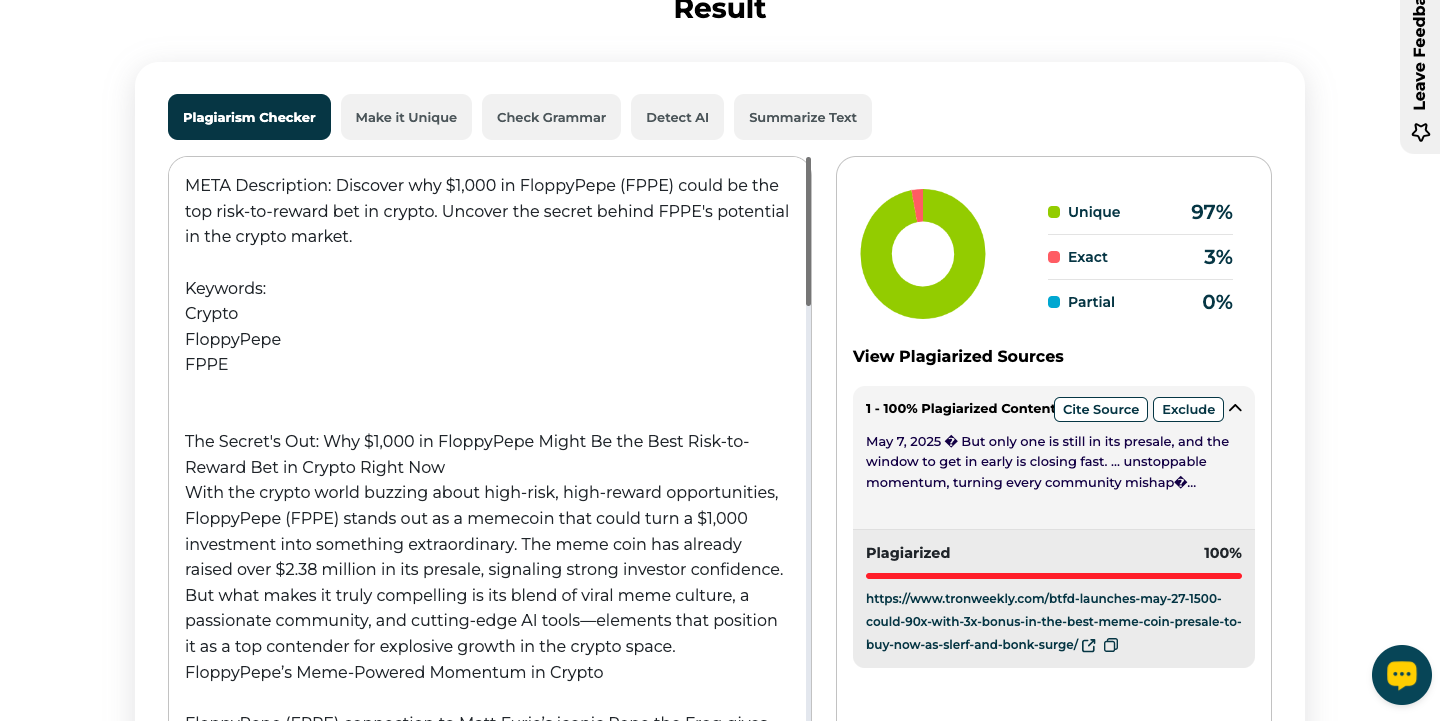Go to the Detect AI tab
The width and height of the screenshot is (1440, 721).
tap(677, 117)
